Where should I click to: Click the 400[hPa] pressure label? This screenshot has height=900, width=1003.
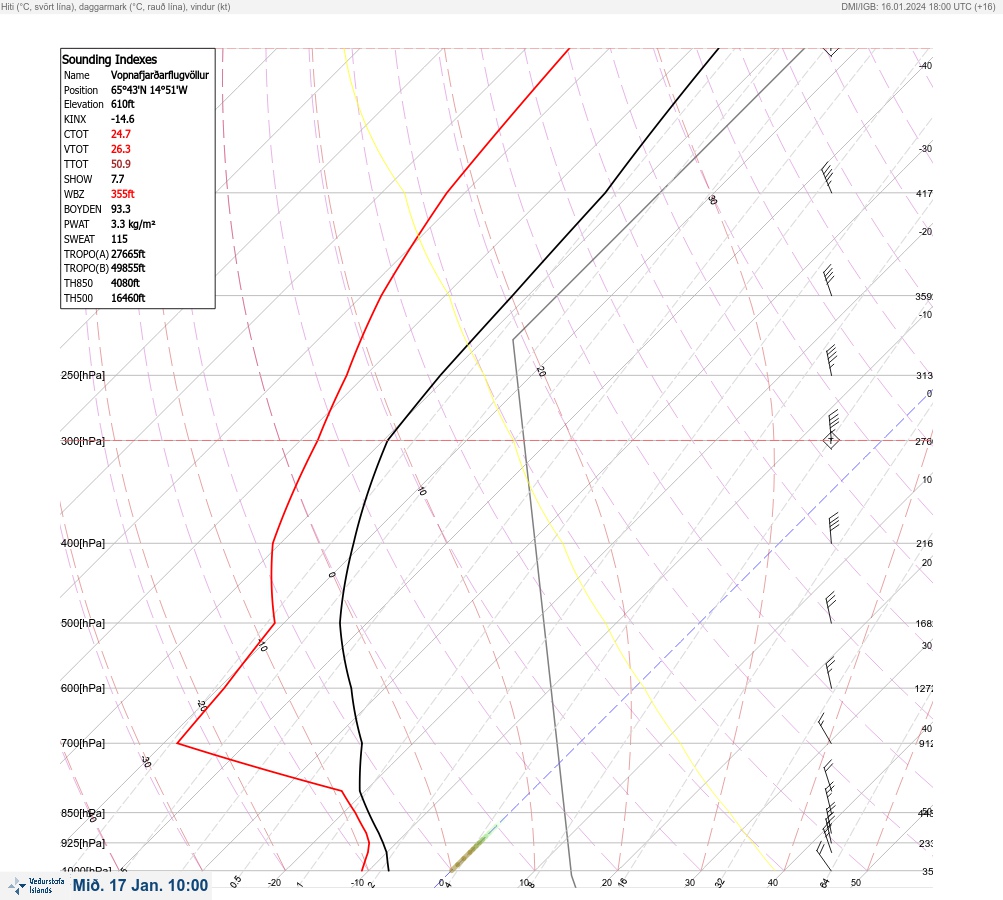click(x=83, y=543)
